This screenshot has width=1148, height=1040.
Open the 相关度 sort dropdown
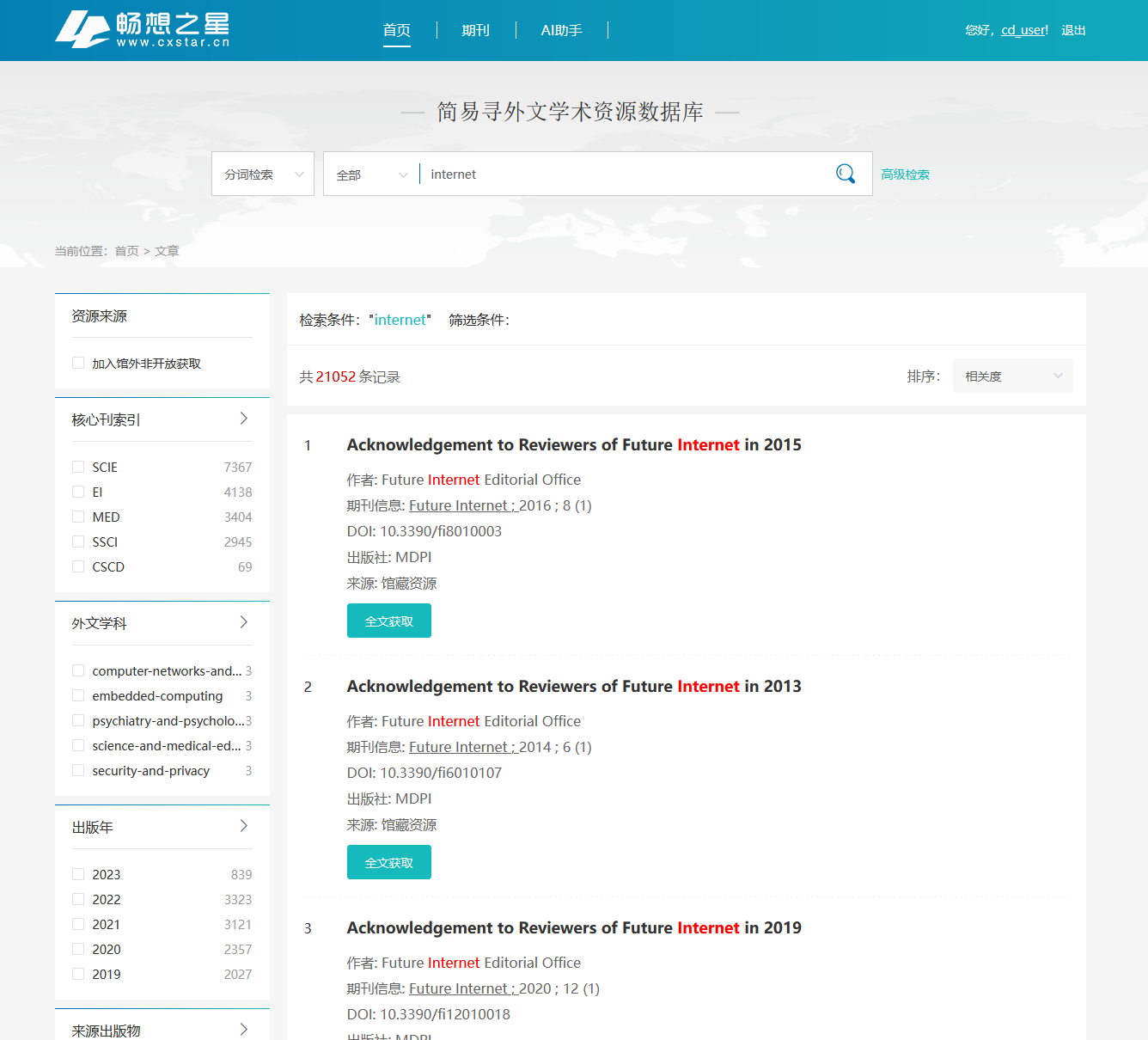tap(1012, 376)
